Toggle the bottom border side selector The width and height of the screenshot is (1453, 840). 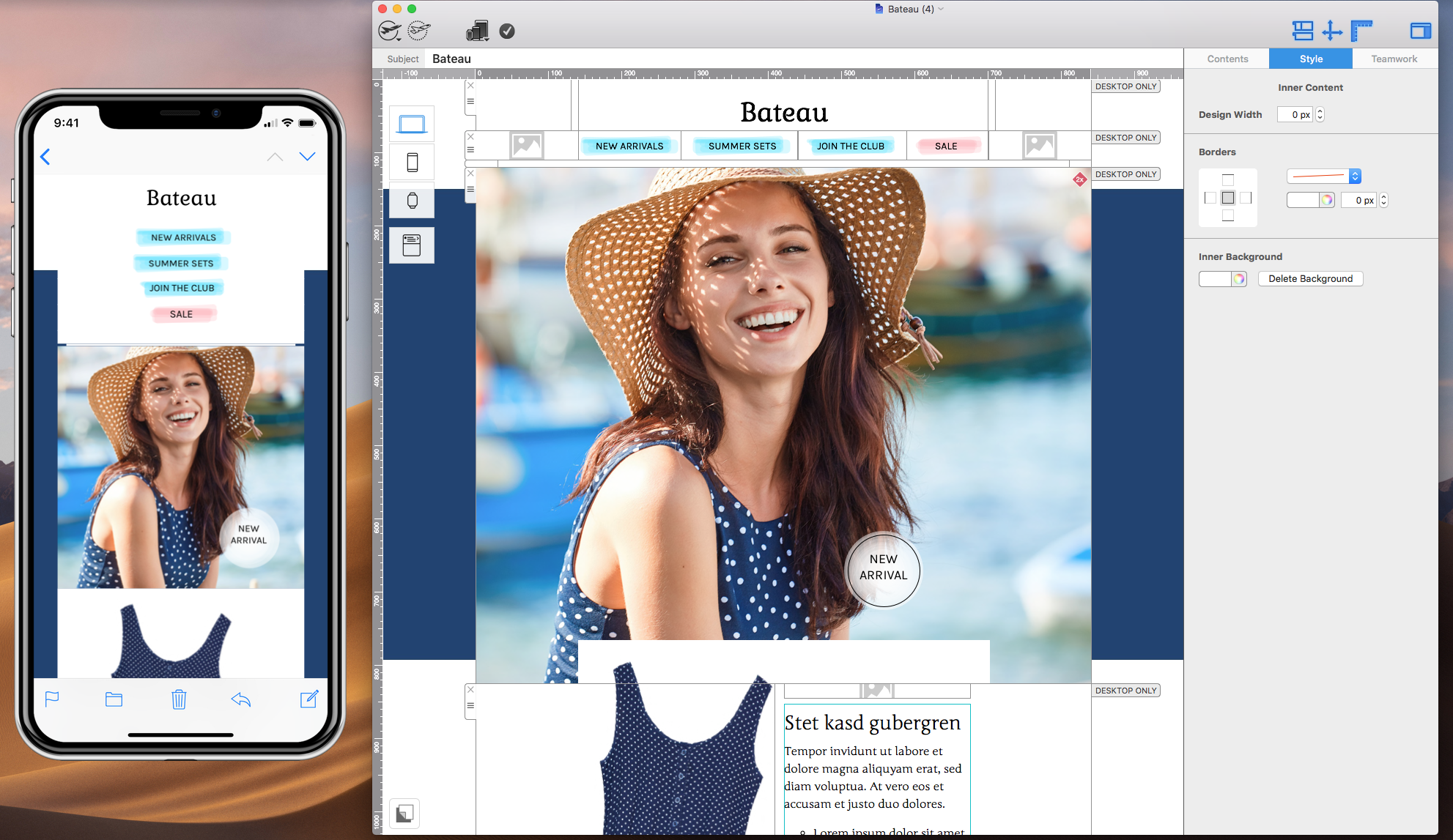tap(1228, 215)
